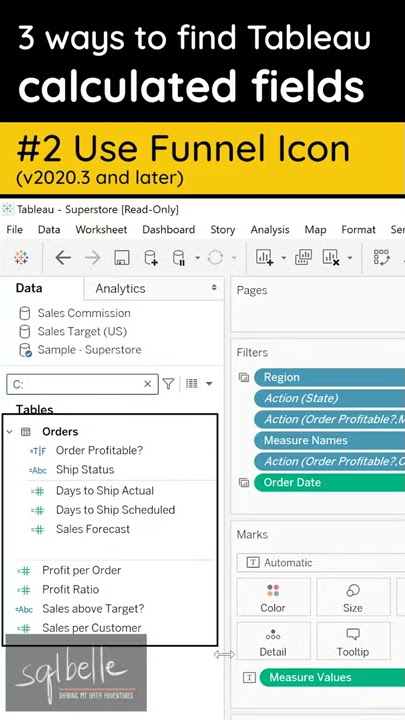Duplicate the sheet icon in toolbar
Screen dimensions: 405x720
click(303, 257)
